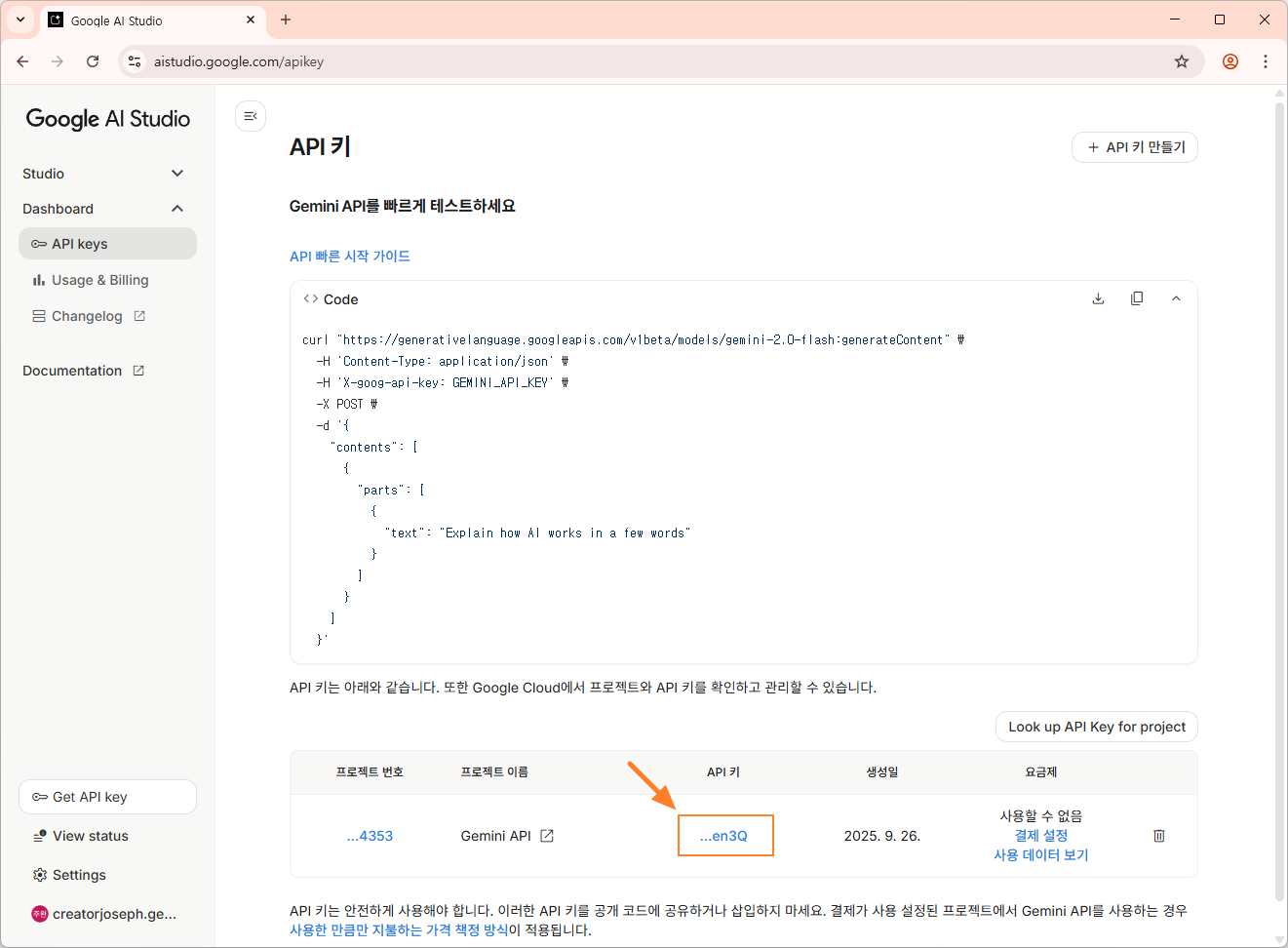Reveal the API key ...en3Q
1288x948 pixels.
(x=723, y=836)
